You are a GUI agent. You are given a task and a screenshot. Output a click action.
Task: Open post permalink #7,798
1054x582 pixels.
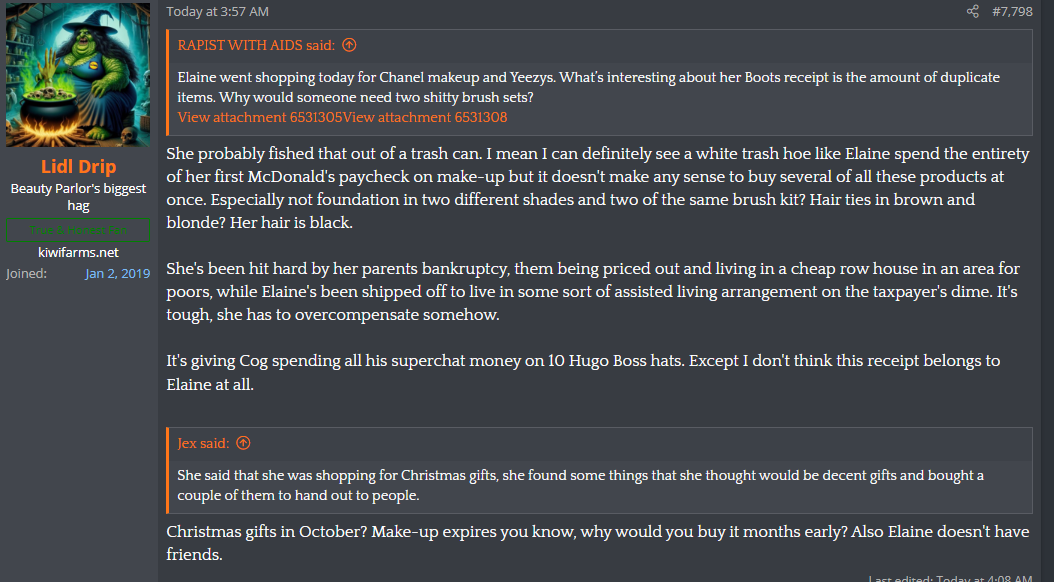click(1012, 12)
